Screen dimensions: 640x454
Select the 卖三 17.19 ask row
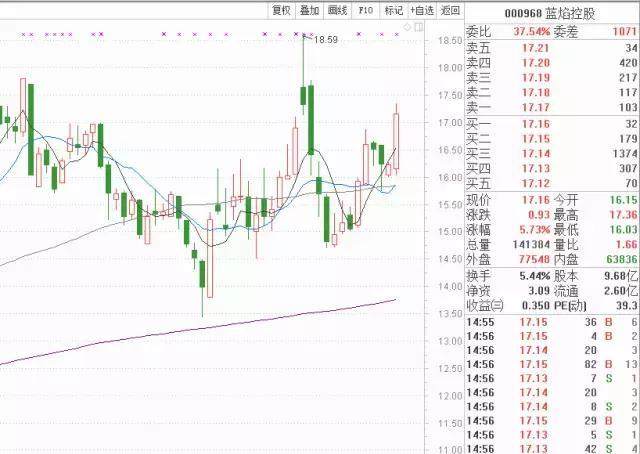coord(552,78)
